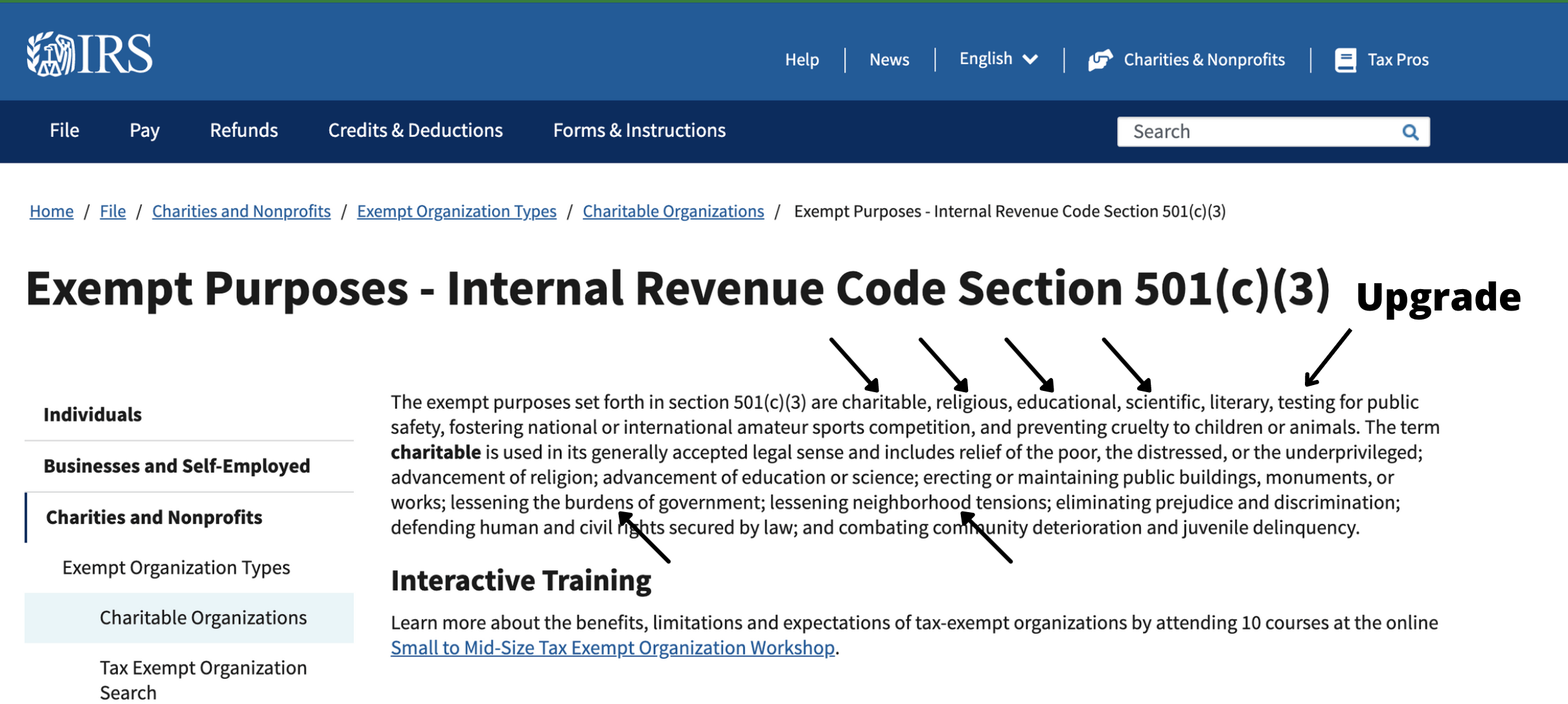Open the Refunds menu

click(244, 130)
